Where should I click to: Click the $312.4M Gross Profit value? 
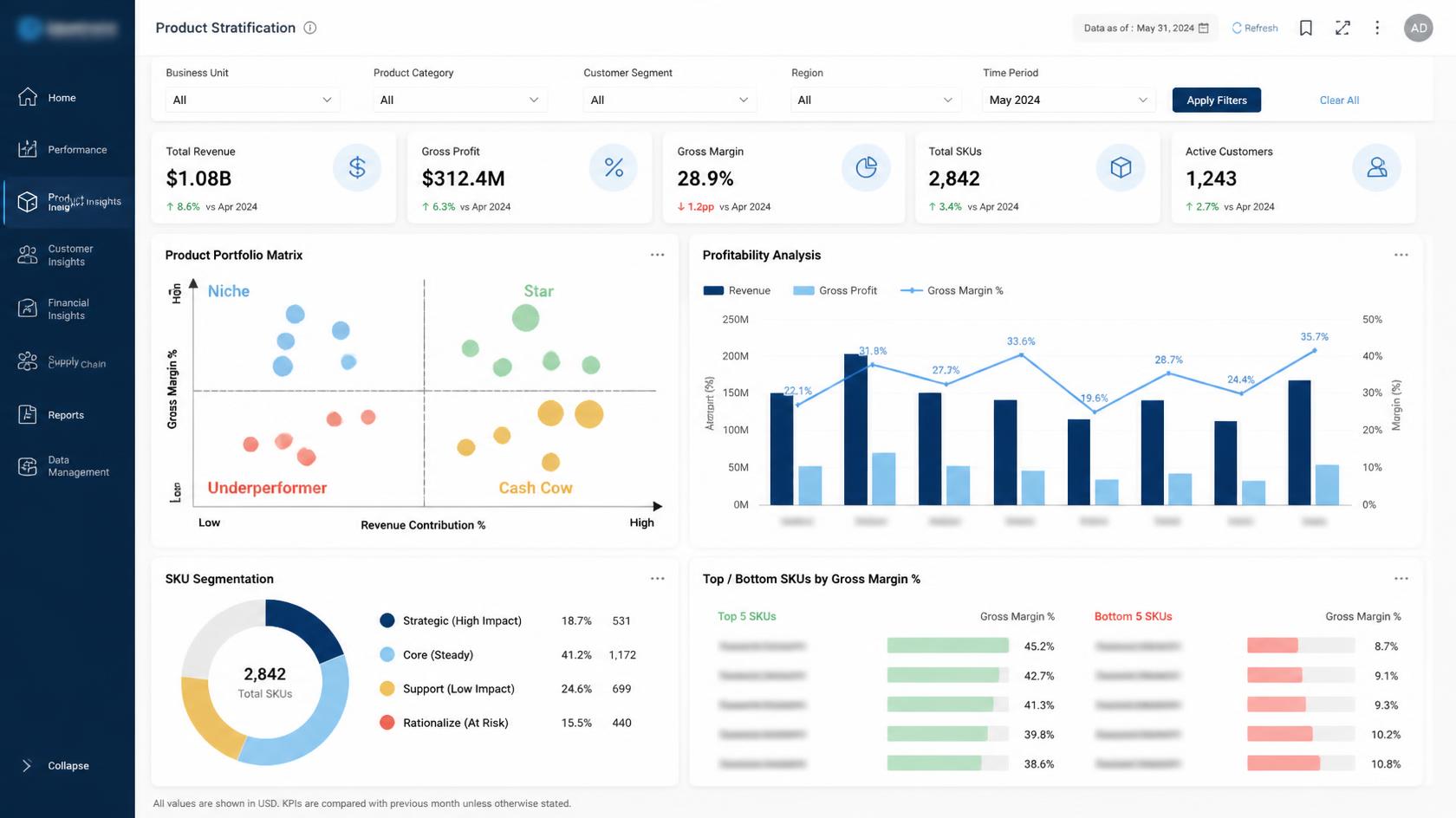(463, 179)
